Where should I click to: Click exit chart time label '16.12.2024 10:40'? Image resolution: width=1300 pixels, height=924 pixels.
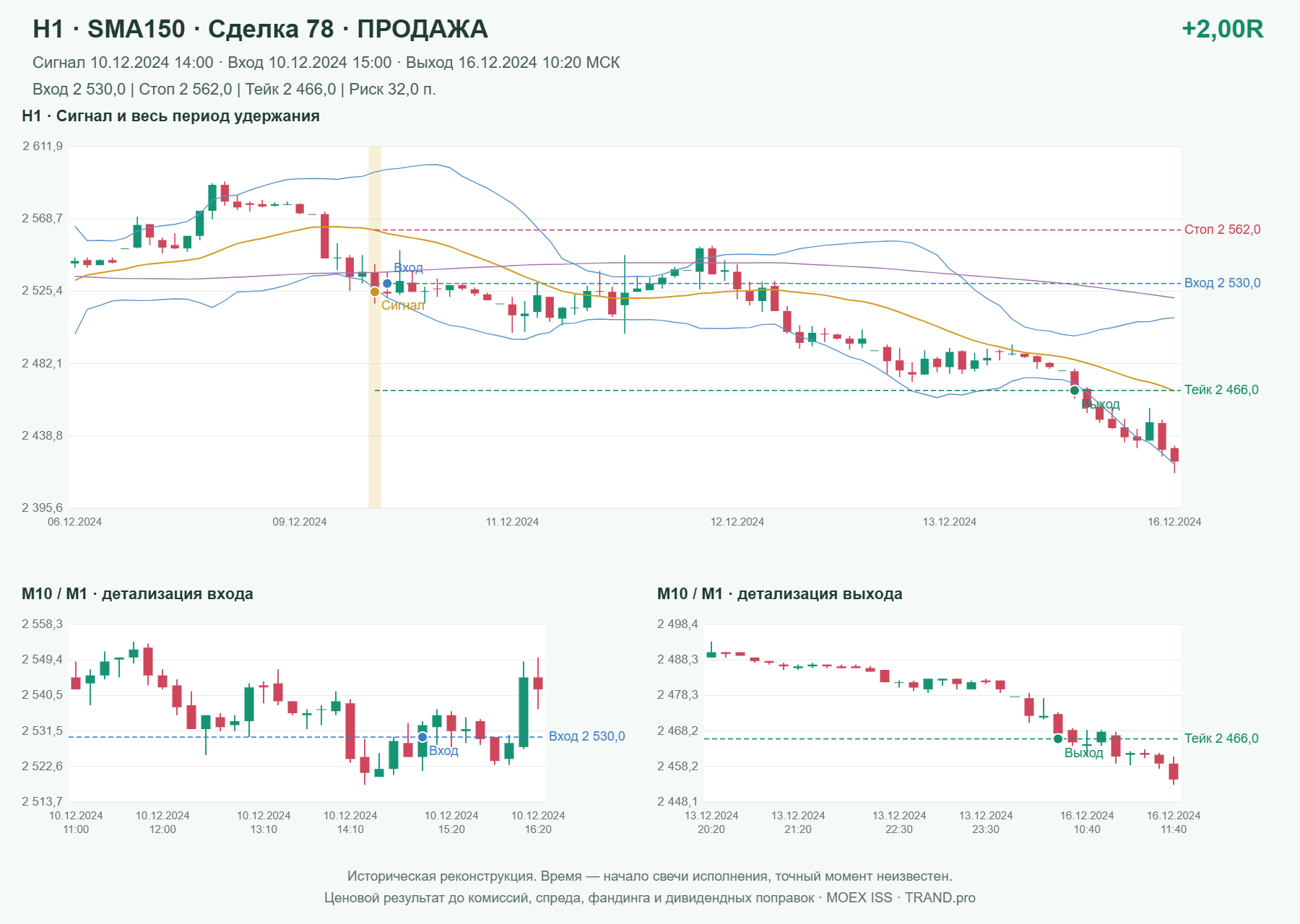pyautogui.click(x=1087, y=822)
